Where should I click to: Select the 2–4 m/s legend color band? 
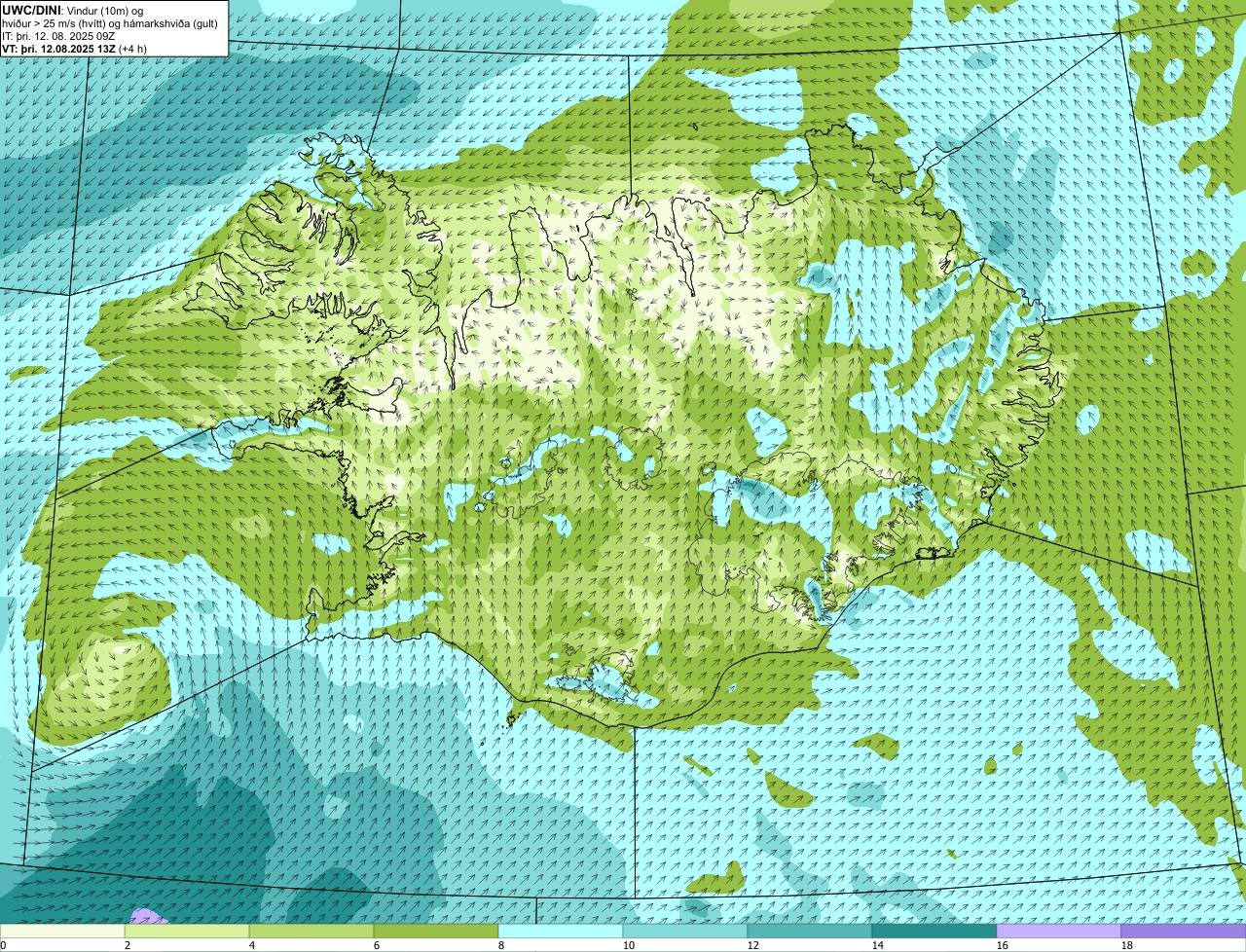coord(187,932)
